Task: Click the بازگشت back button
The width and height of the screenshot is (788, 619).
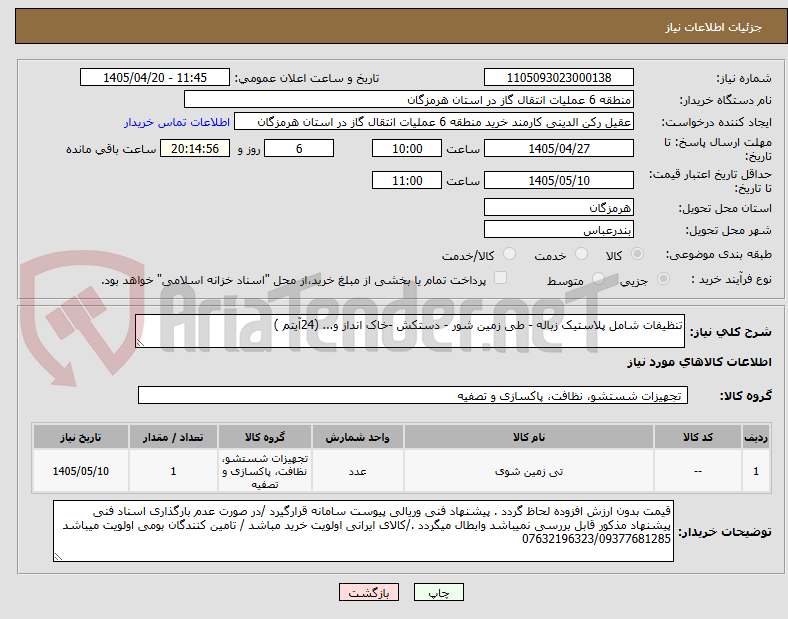Action: tap(369, 592)
